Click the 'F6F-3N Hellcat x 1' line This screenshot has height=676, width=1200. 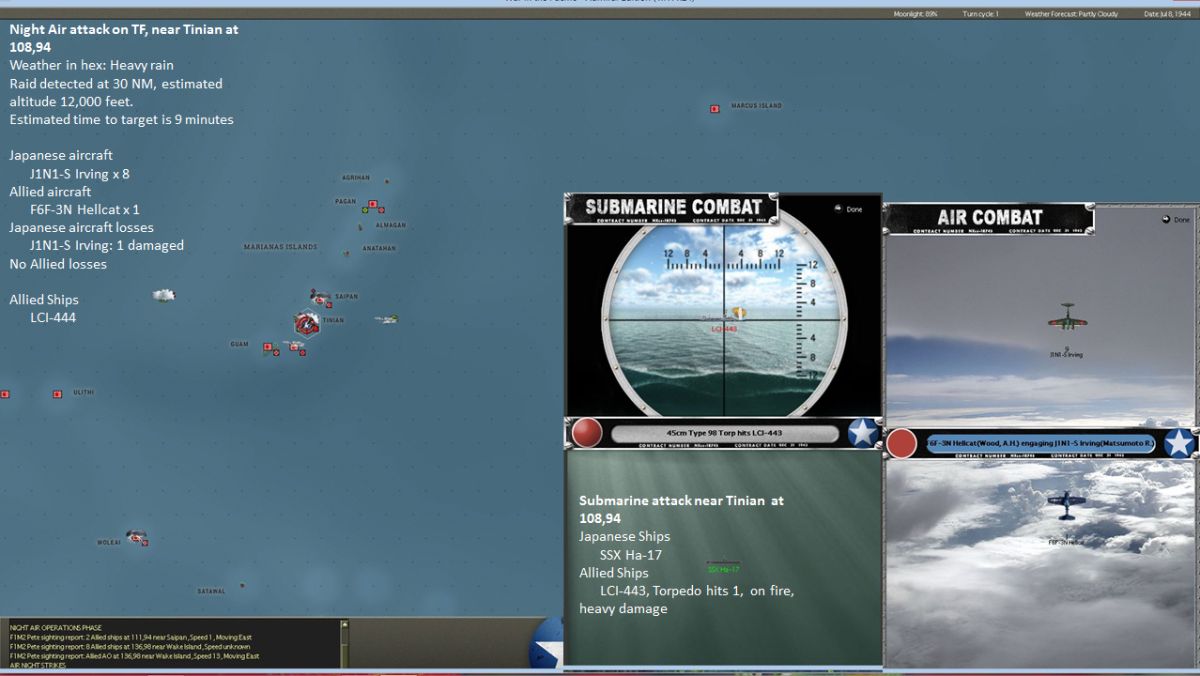pos(85,210)
